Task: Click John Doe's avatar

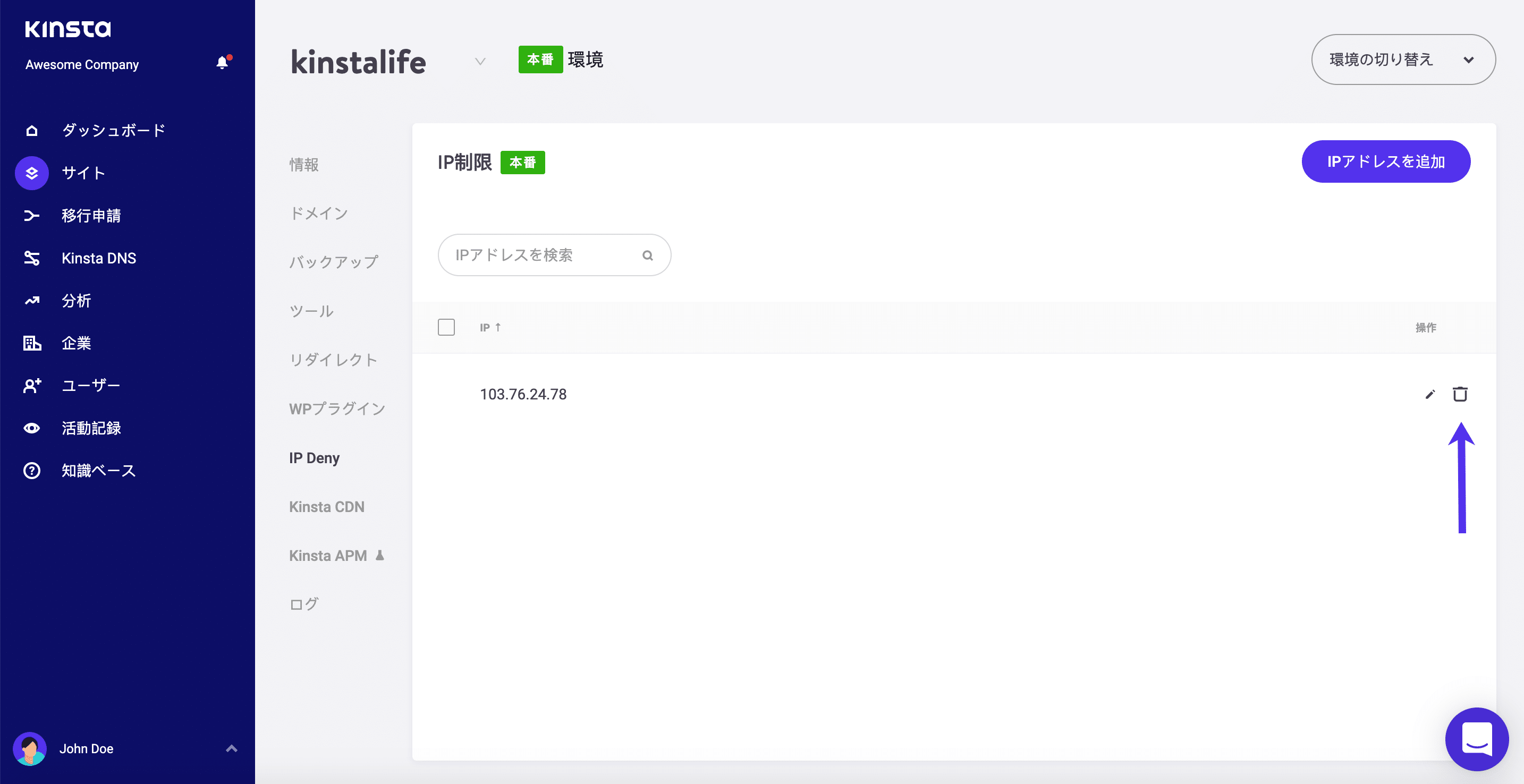Action: 30,748
